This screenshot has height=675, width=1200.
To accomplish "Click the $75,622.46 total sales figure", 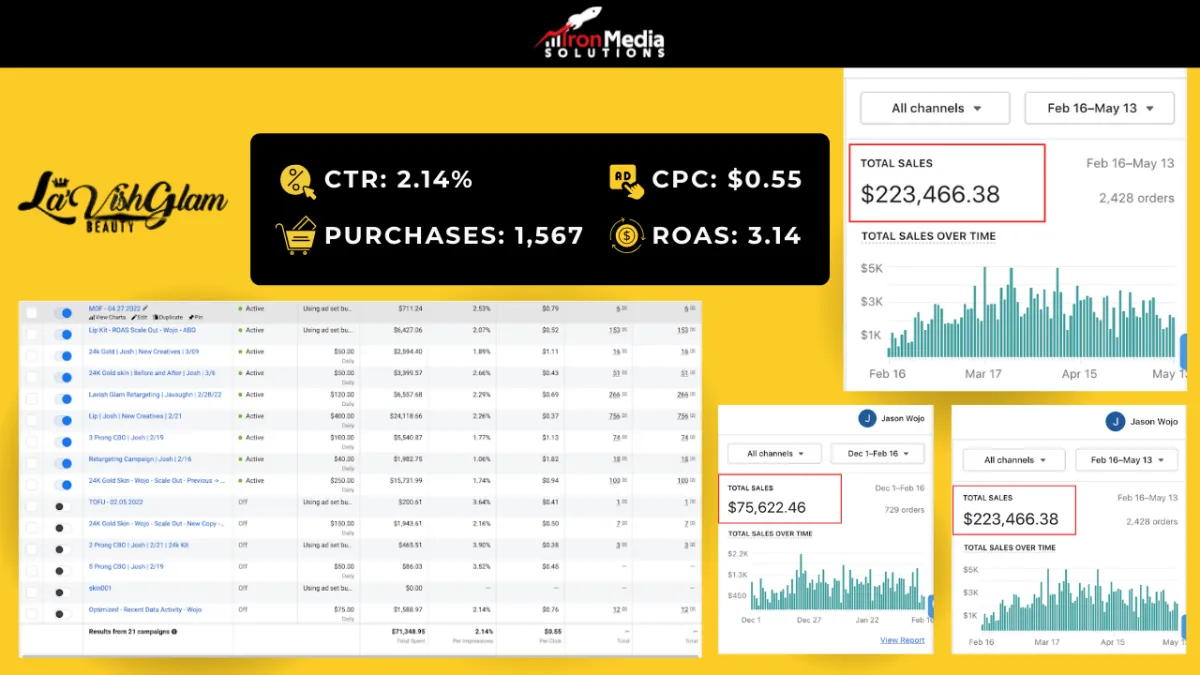I will [768, 508].
